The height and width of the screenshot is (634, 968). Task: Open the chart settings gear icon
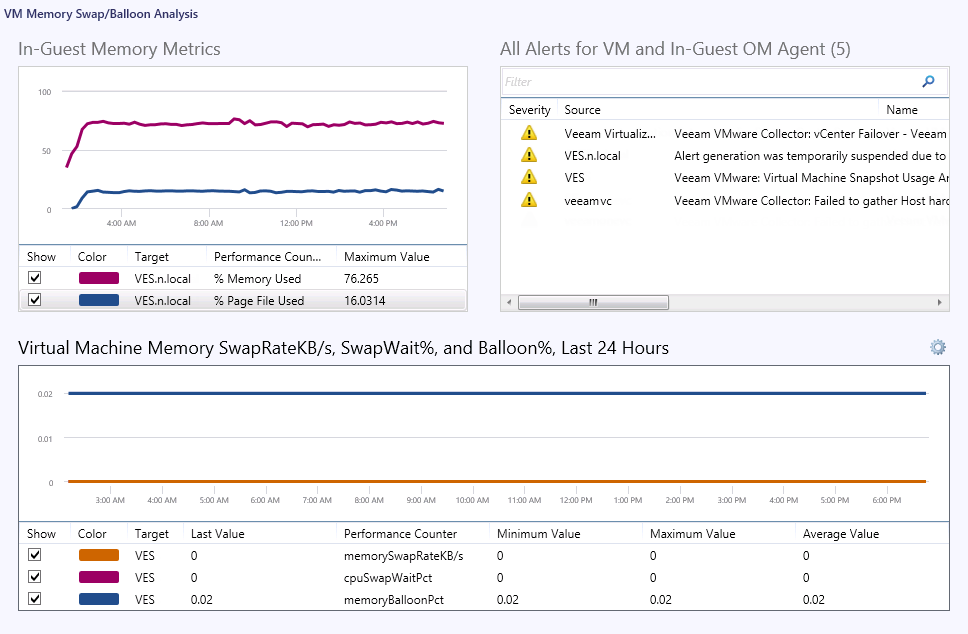937,347
